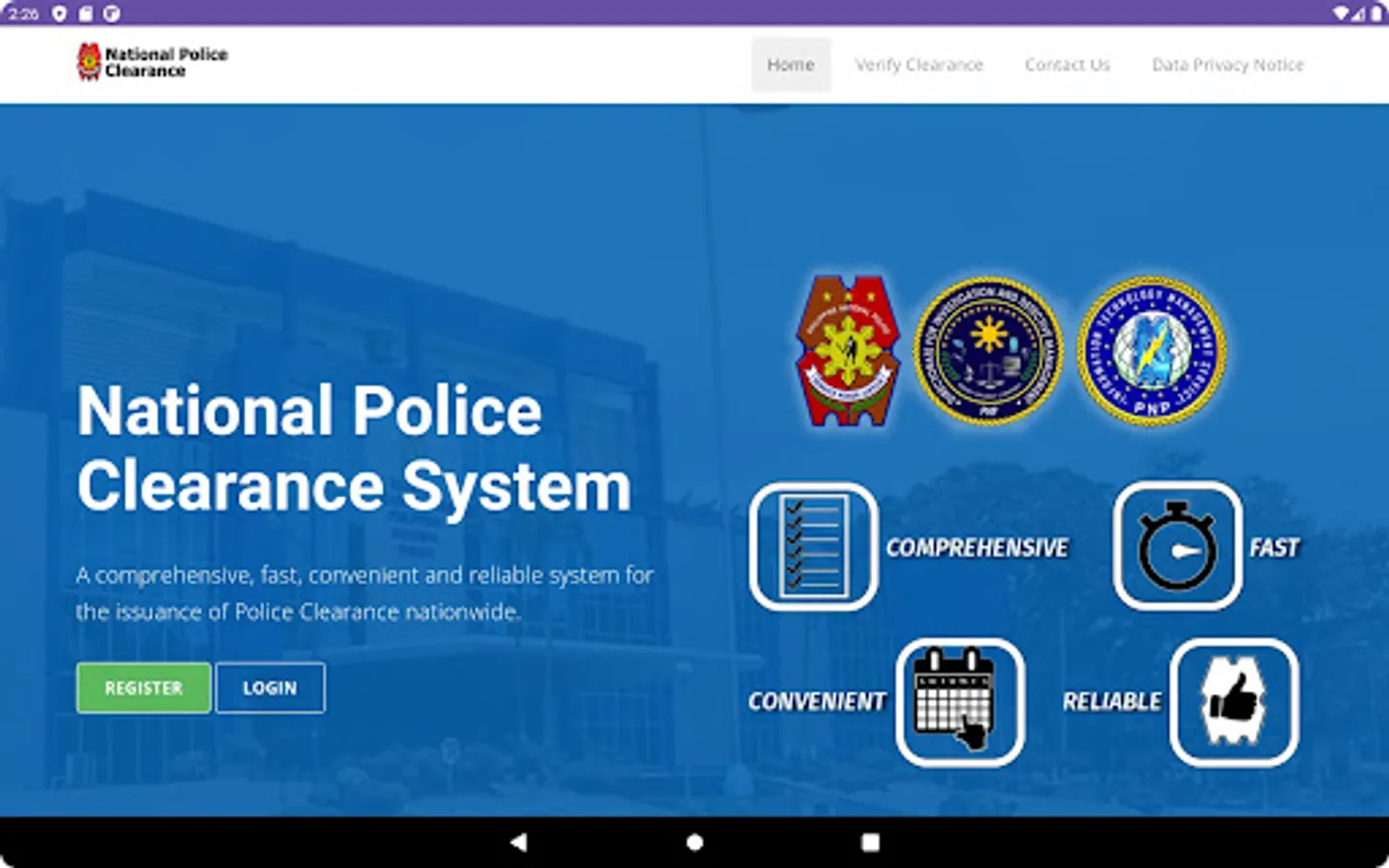Click the Comprehensive checklist icon
Image resolution: width=1389 pixels, height=868 pixels.
point(813,547)
